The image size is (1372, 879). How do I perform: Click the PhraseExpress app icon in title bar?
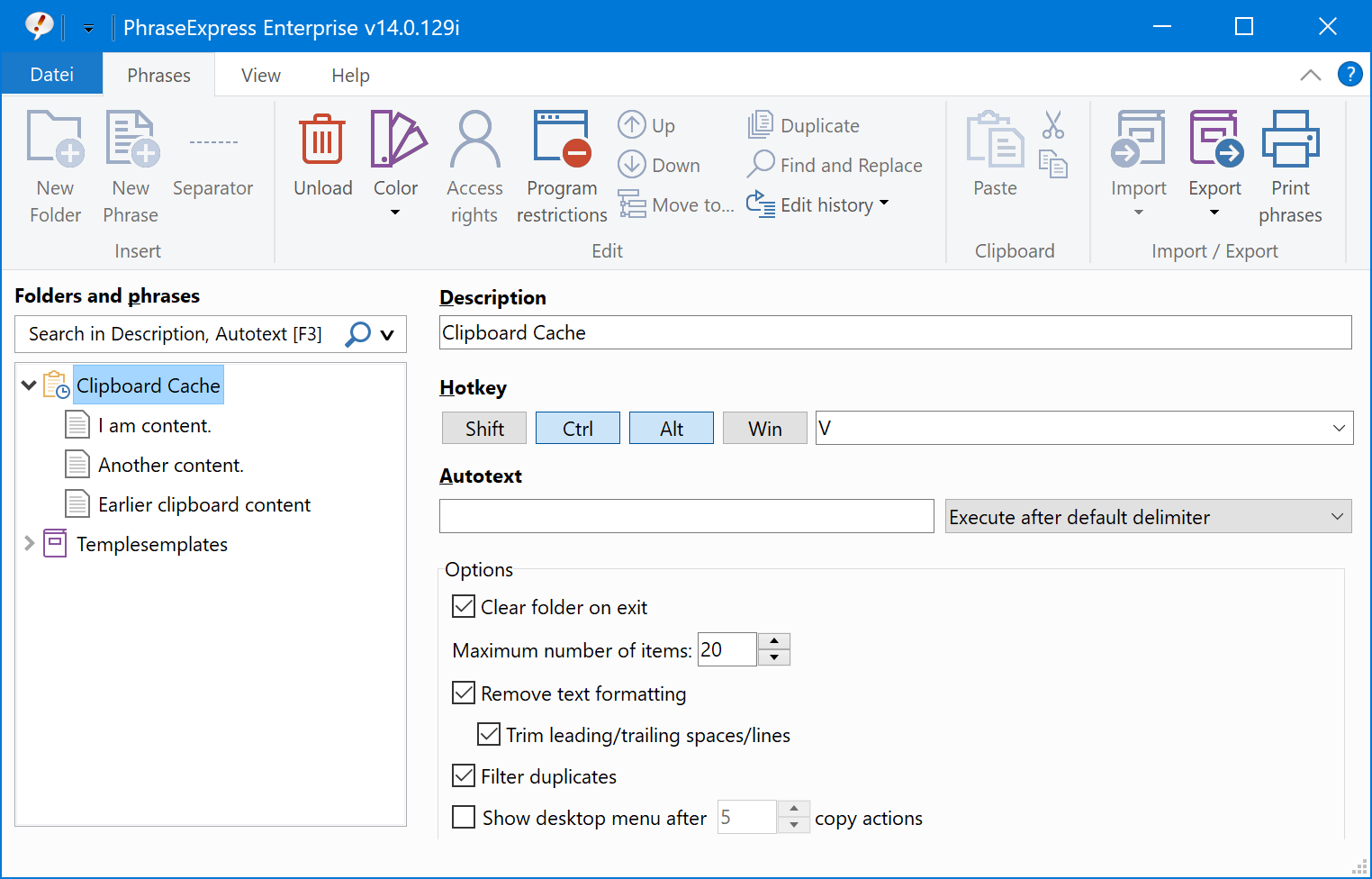tap(39, 26)
